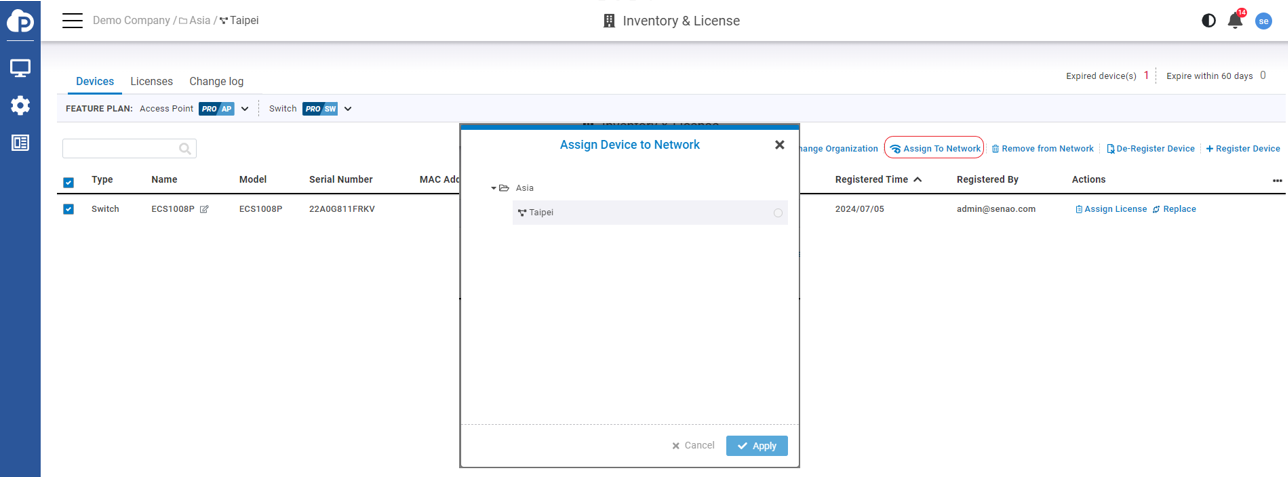Screen dimensions: 1288x477
Task: Open the monitor dashboard sidebar icon
Action: 20,68
